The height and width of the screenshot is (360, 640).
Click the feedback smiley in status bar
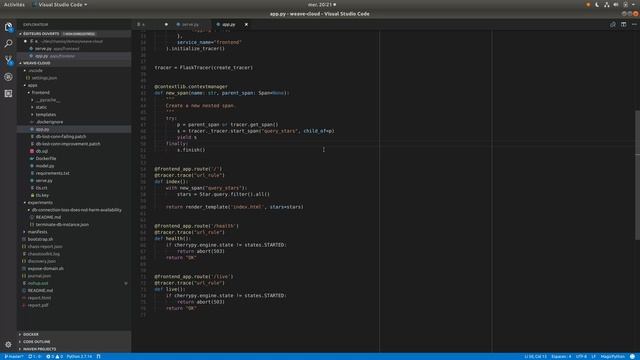point(632,356)
